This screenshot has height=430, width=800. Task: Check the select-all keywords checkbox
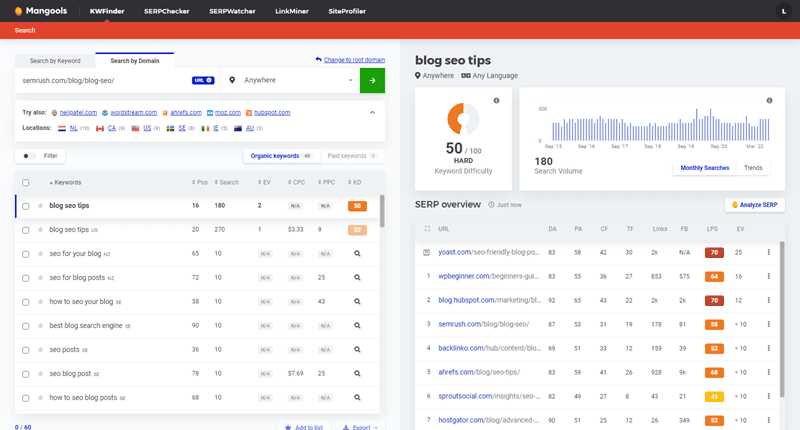click(x=26, y=182)
